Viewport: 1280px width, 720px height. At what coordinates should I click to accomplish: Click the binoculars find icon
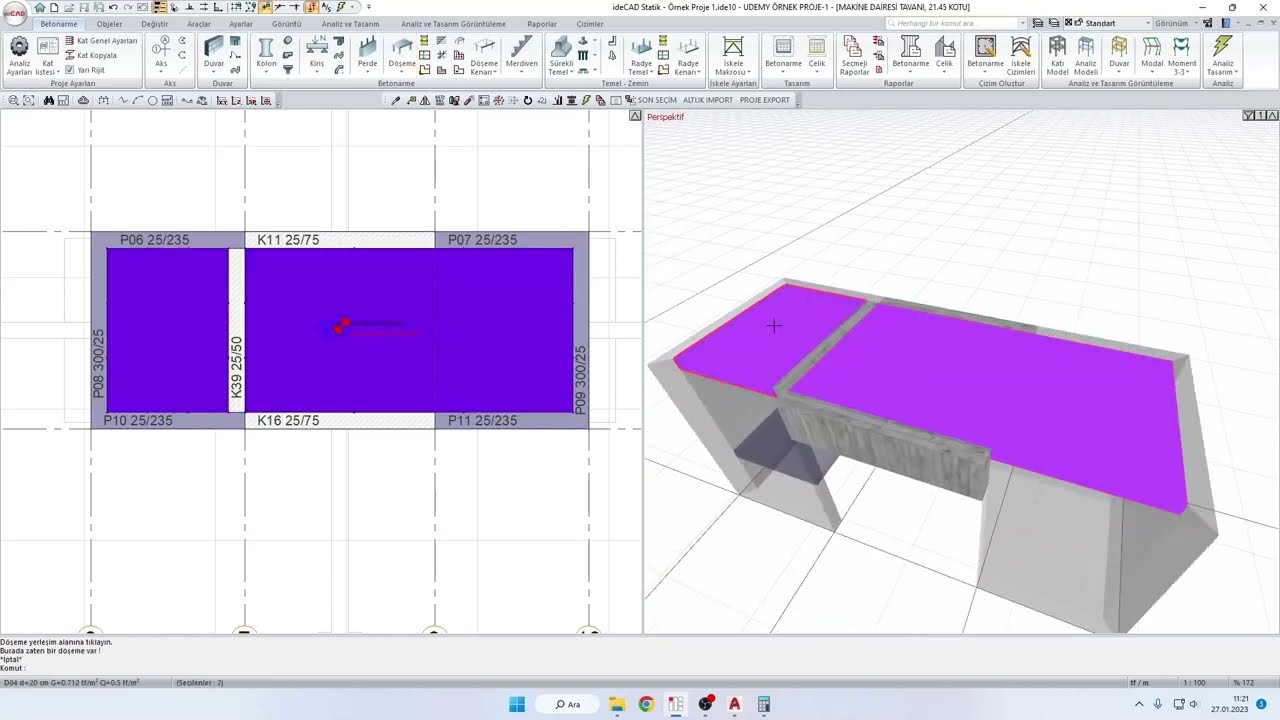pos(48,100)
